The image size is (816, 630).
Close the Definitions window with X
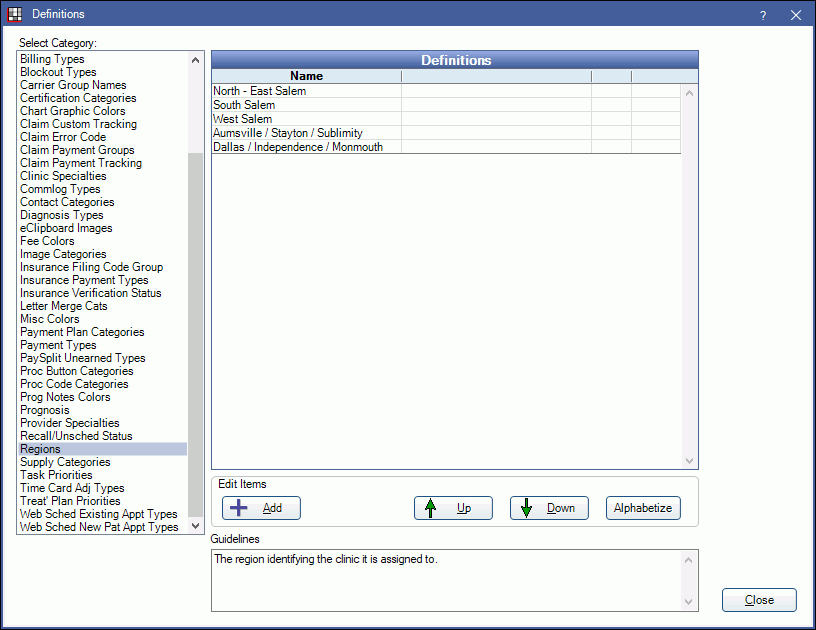click(796, 15)
